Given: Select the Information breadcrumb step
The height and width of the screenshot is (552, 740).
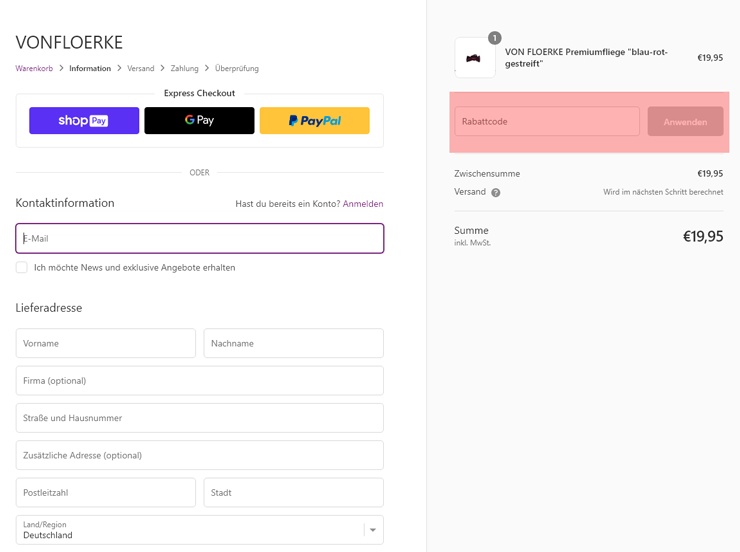Looking at the screenshot, I should (x=90, y=68).
